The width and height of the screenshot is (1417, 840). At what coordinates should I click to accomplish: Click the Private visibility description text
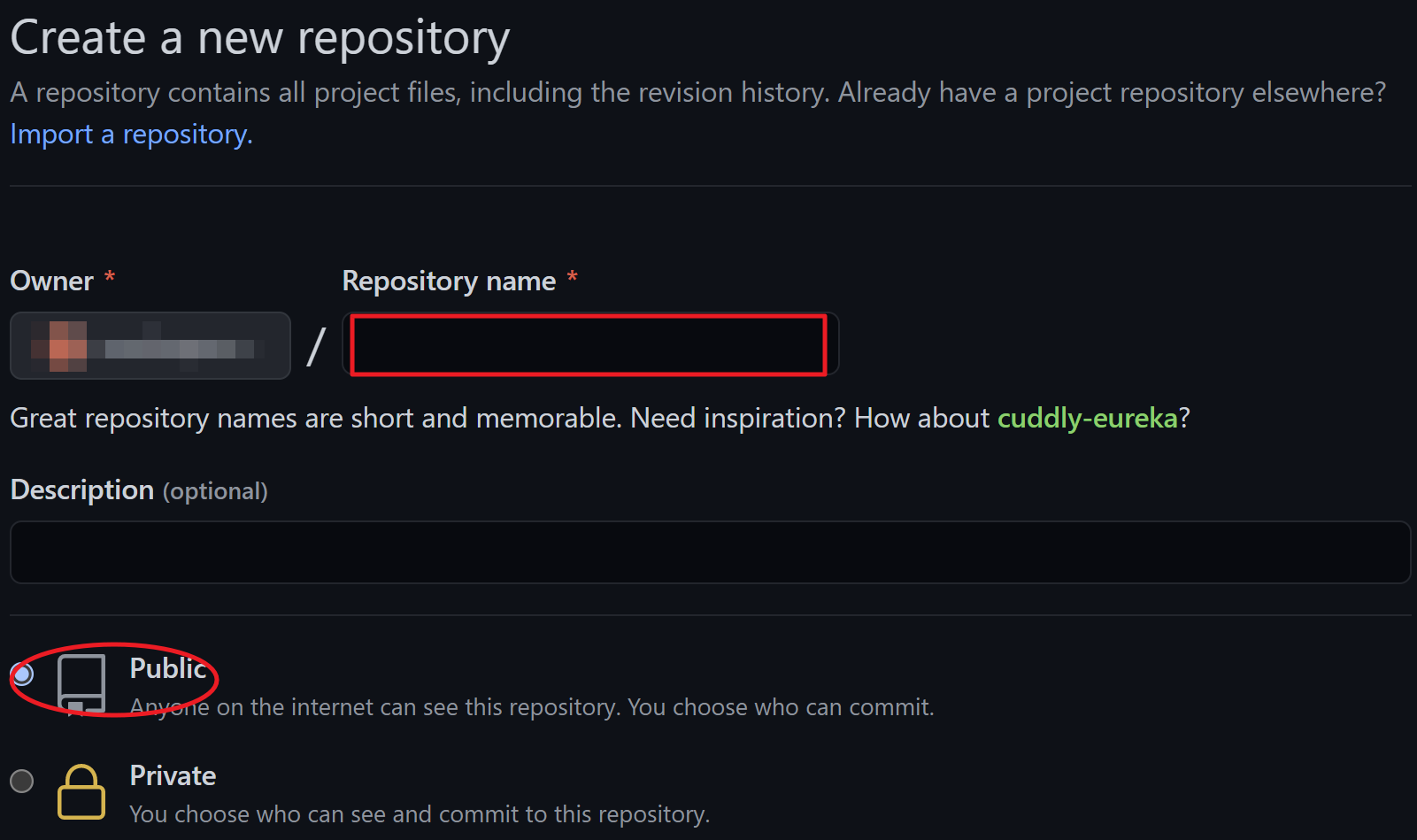[420, 814]
